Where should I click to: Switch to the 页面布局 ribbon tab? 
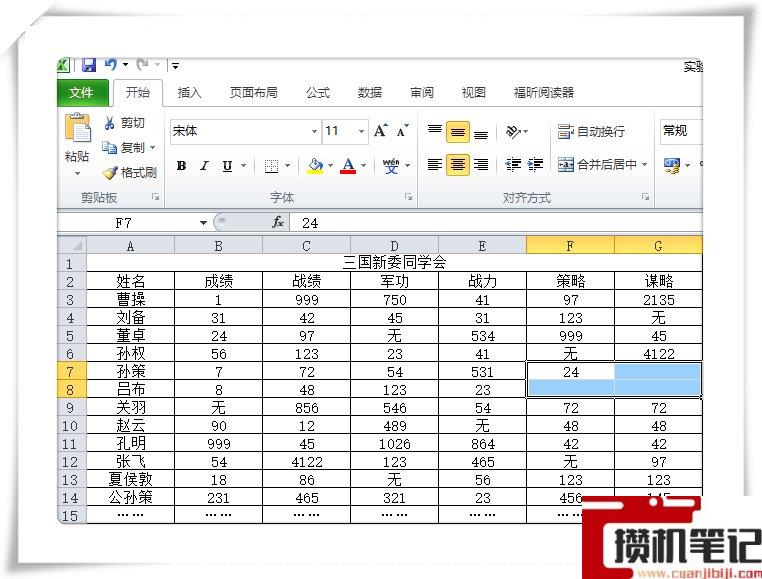click(253, 92)
